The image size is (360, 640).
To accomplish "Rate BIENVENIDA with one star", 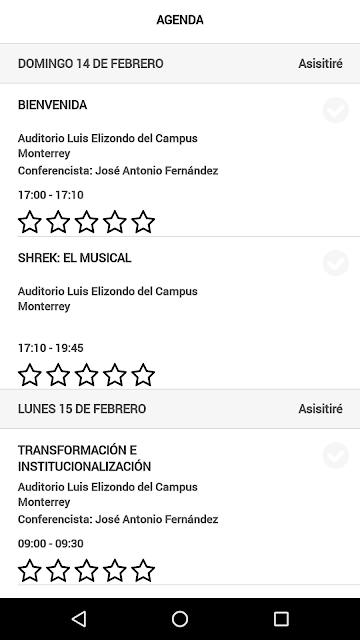I will (x=30, y=222).
